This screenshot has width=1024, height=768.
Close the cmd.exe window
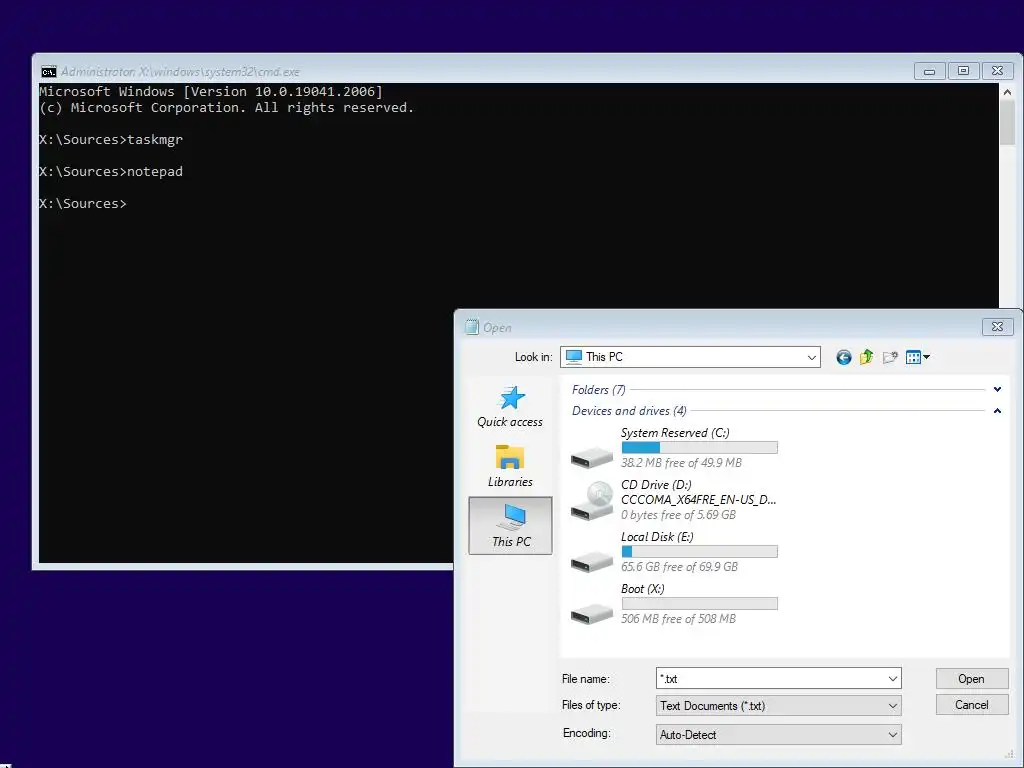[x=997, y=71]
